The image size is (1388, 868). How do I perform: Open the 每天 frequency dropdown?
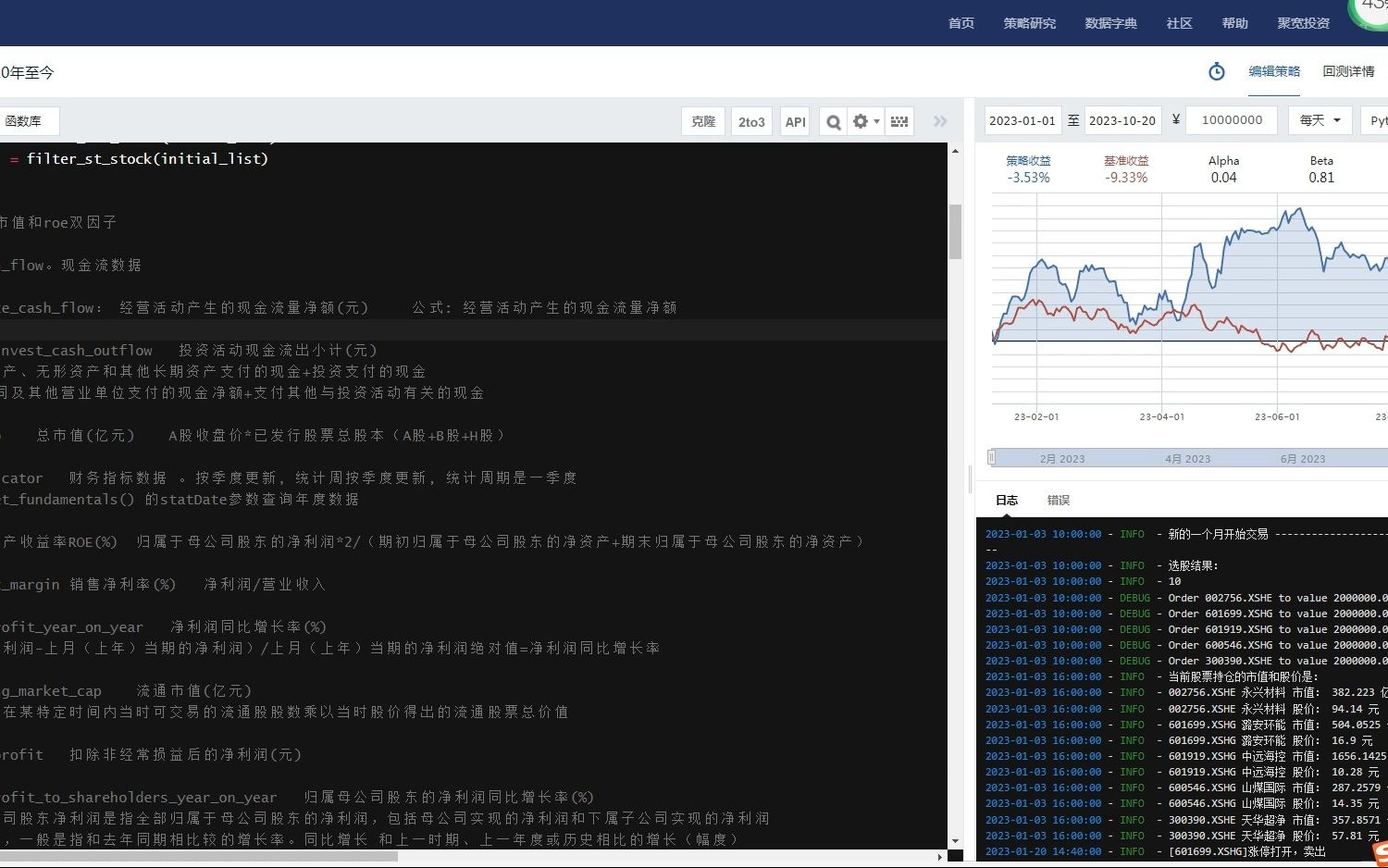click(x=1320, y=120)
